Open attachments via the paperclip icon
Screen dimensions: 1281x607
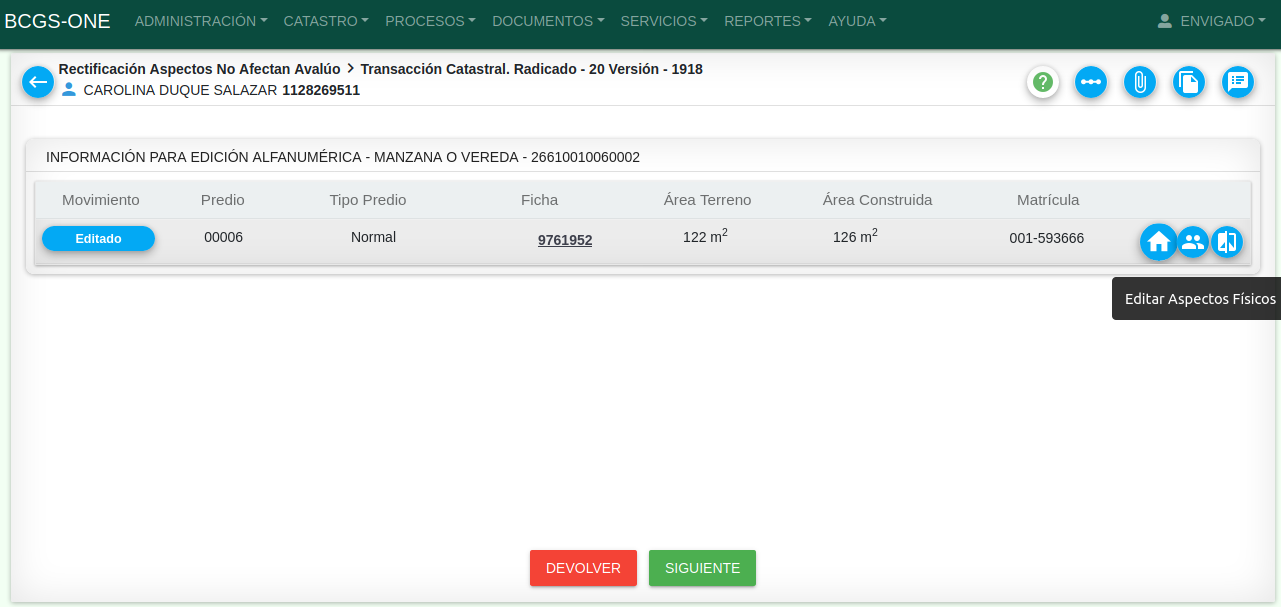tap(1140, 82)
